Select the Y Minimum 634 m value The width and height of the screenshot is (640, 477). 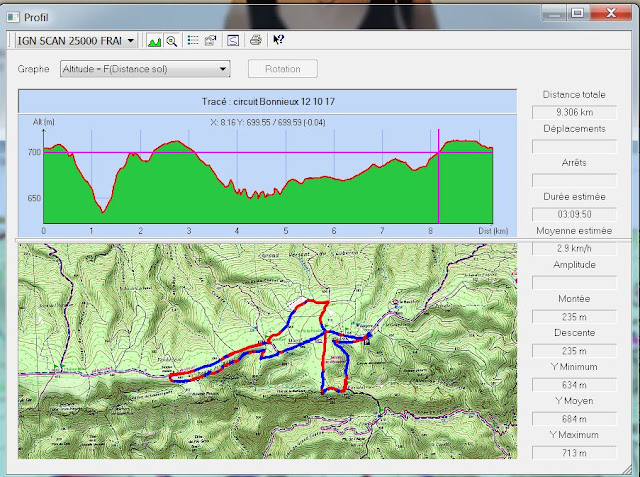574,385
